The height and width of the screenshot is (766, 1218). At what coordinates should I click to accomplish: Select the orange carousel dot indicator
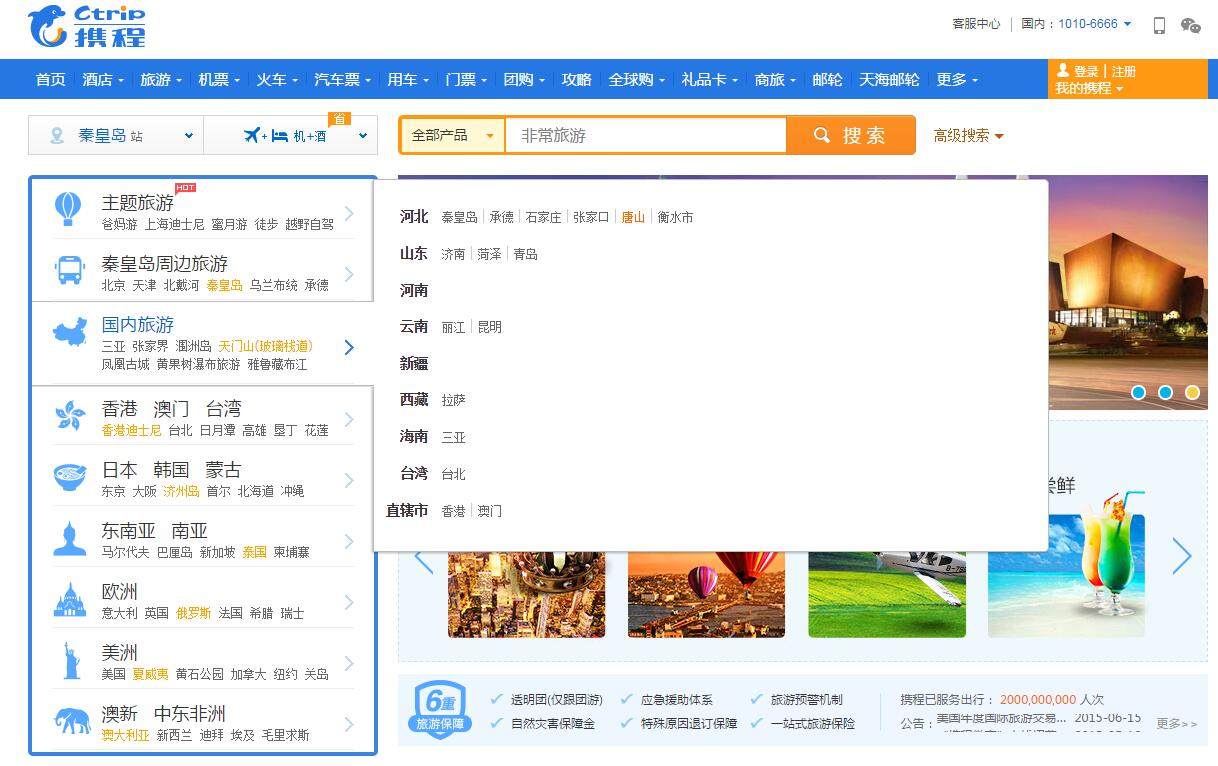(x=1192, y=392)
